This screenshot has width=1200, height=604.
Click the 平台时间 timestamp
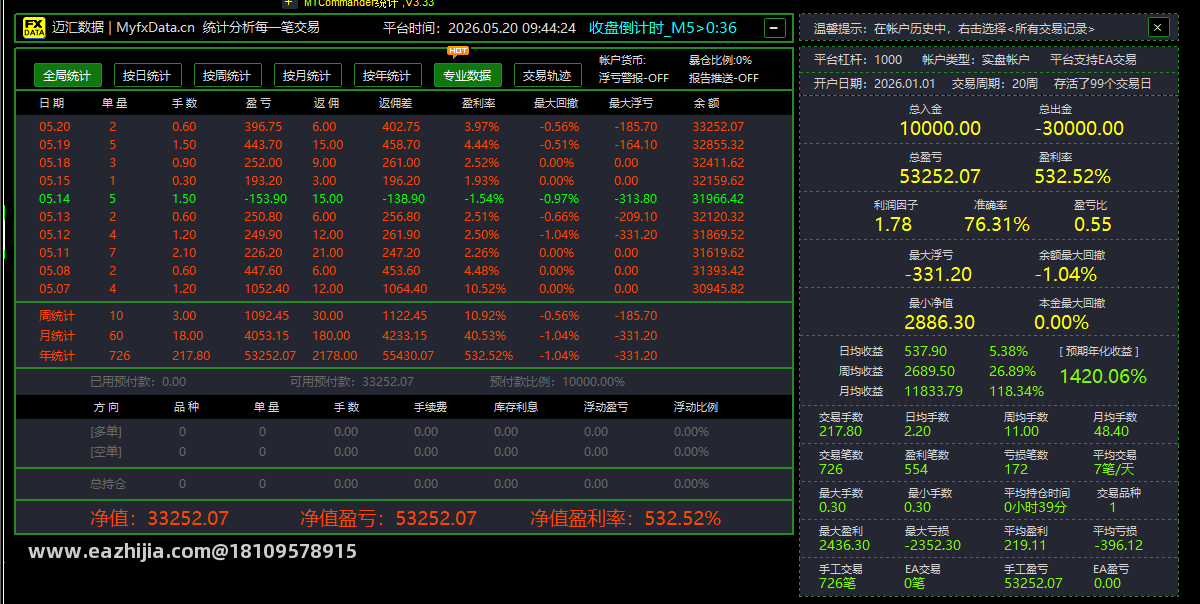pos(479,28)
